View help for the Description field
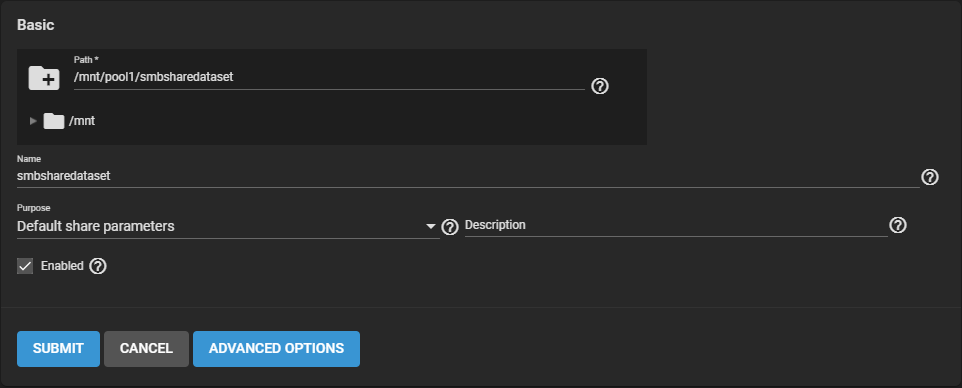The image size is (962, 388). point(898,225)
